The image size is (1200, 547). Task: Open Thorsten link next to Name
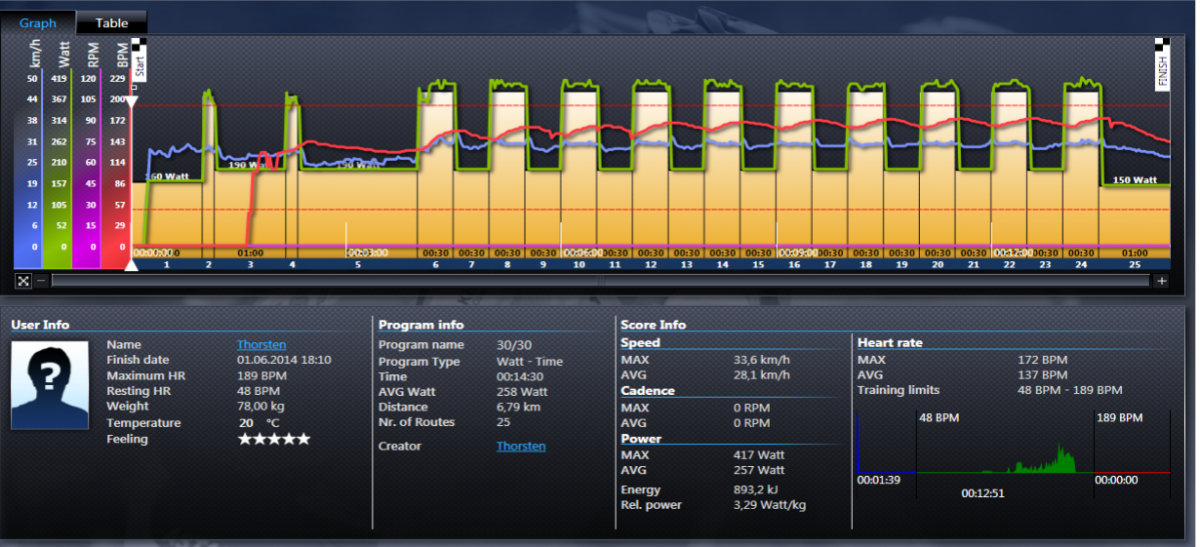point(261,345)
